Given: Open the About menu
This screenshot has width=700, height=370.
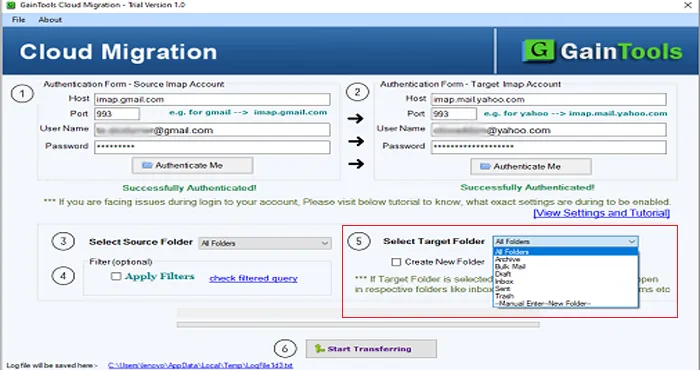Looking at the screenshot, I should pos(50,20).
